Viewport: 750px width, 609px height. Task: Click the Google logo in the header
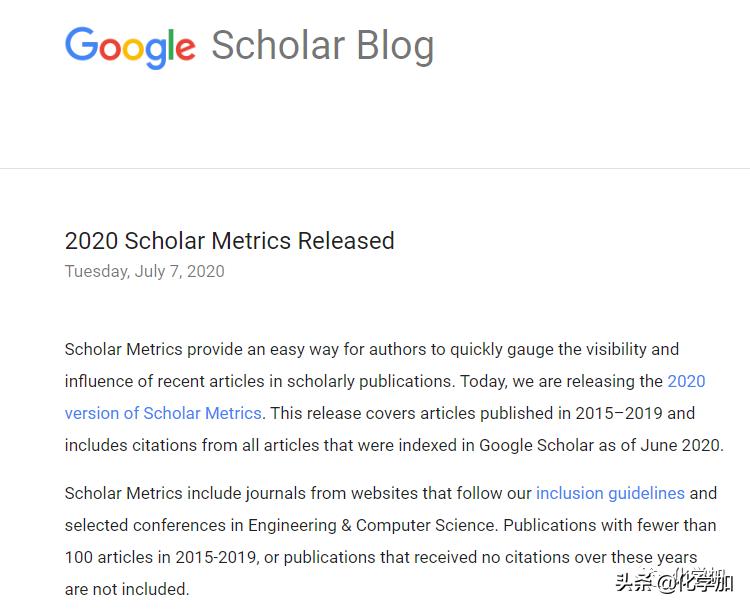[130, 46]
